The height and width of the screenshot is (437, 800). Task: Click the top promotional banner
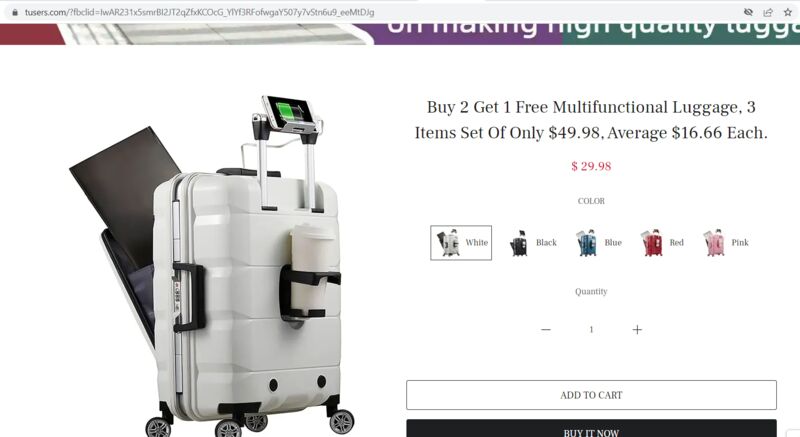(400, 34)
